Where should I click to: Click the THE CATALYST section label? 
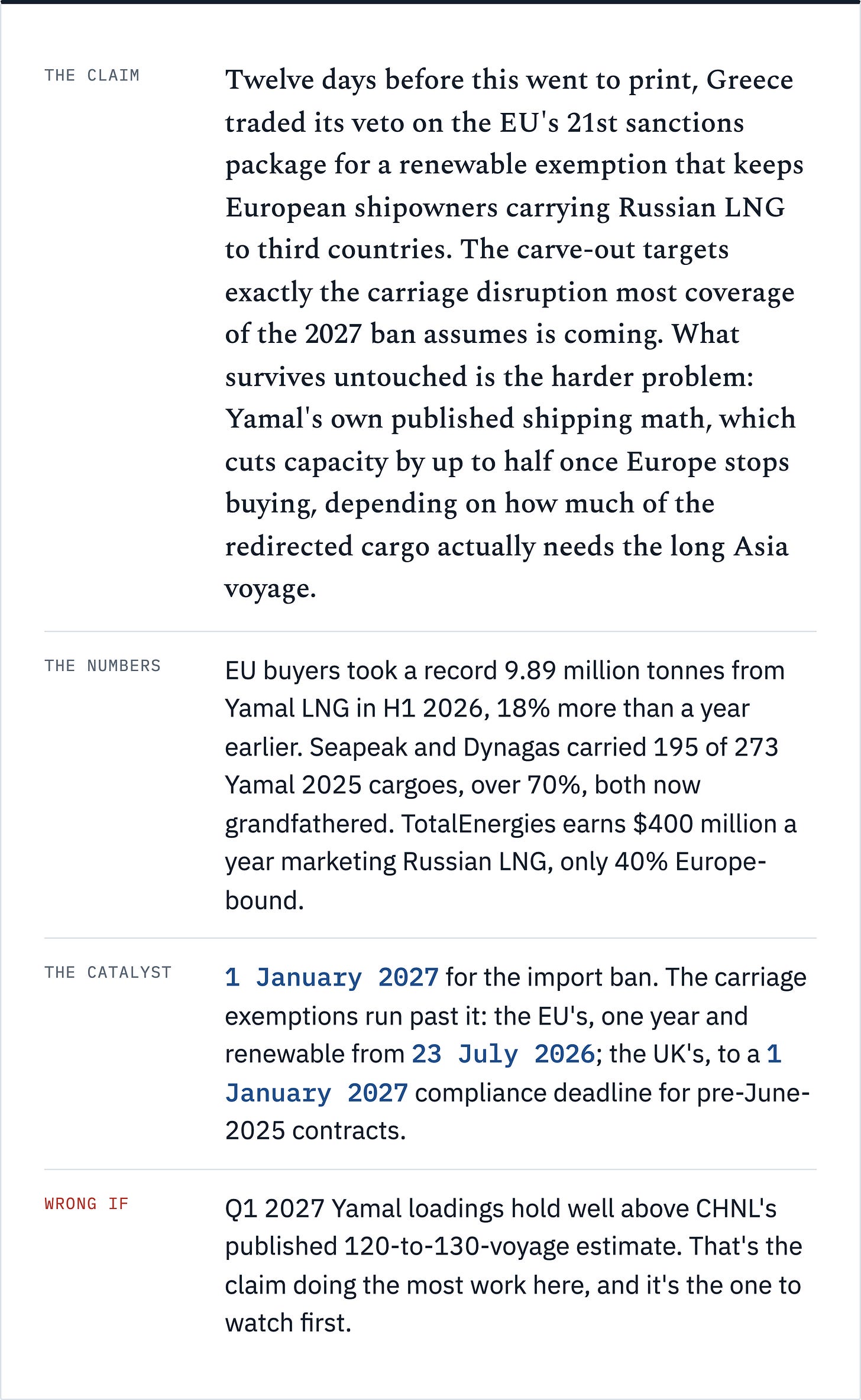coord(108,973)
